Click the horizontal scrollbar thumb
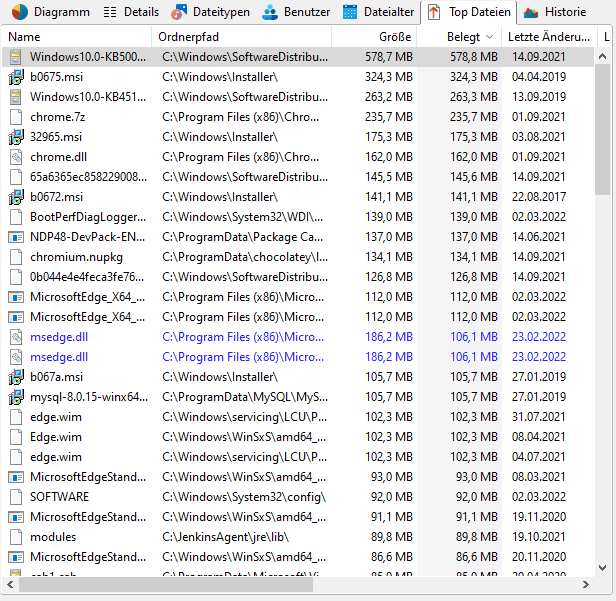This screenshot has height=601, width=616. pos(166,585)
